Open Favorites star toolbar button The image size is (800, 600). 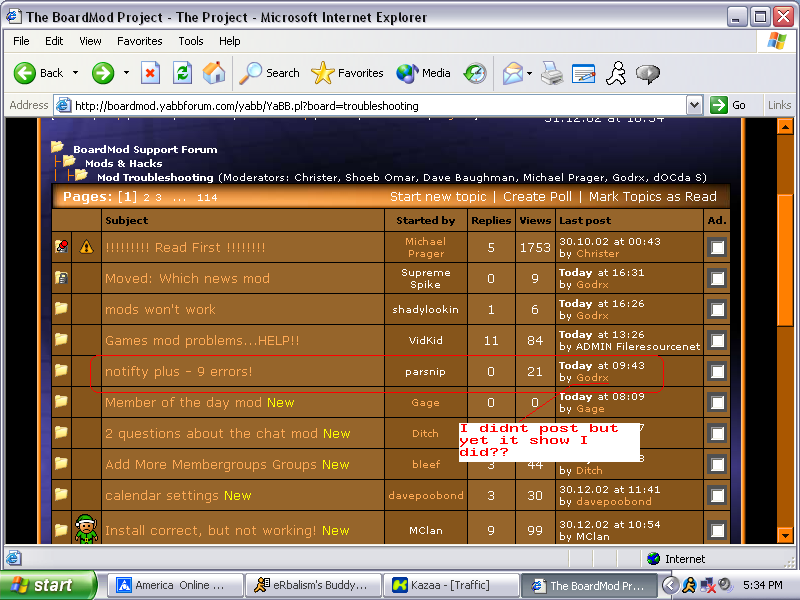pos(347,73)
